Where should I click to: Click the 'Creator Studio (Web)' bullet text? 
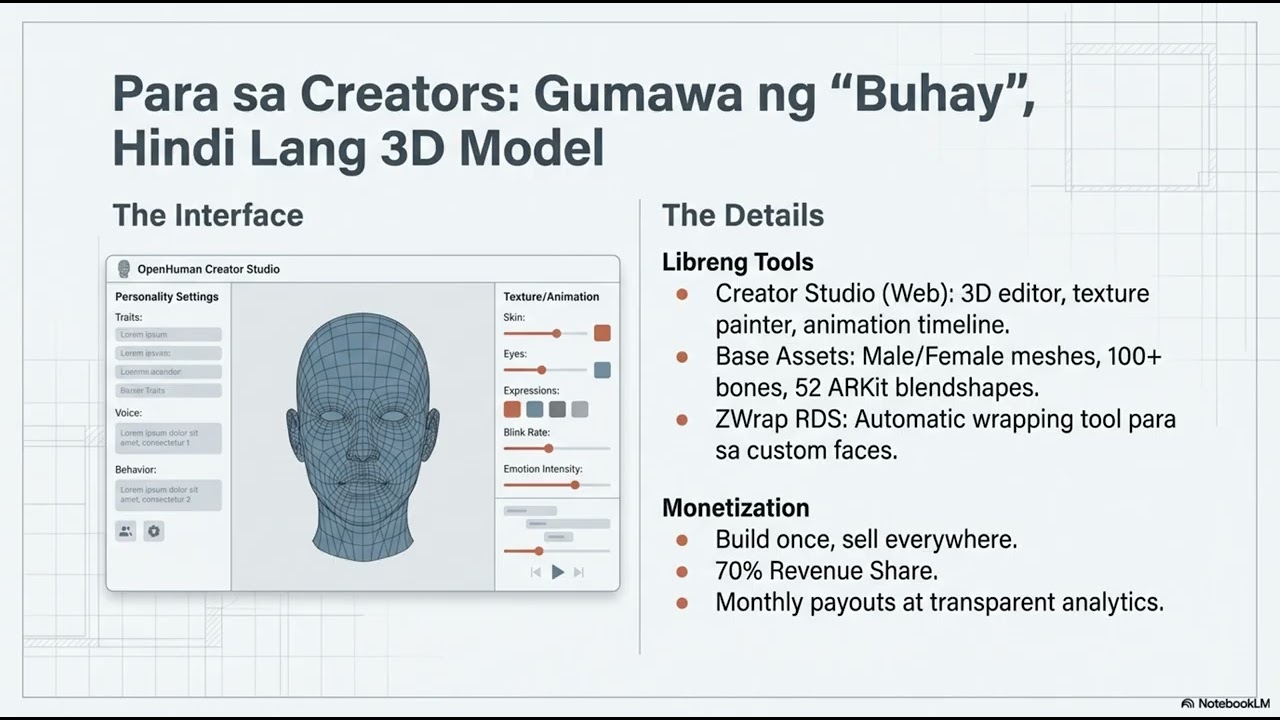tap(932, 309)
